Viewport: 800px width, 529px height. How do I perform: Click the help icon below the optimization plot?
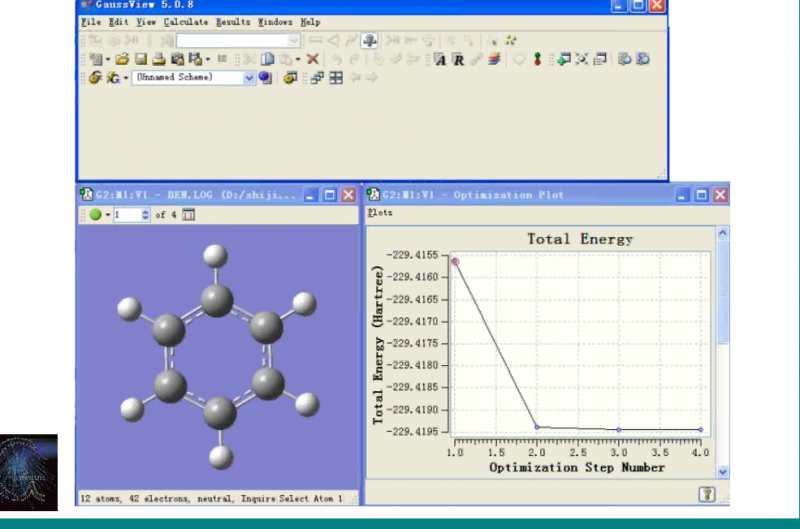[707, 494]
